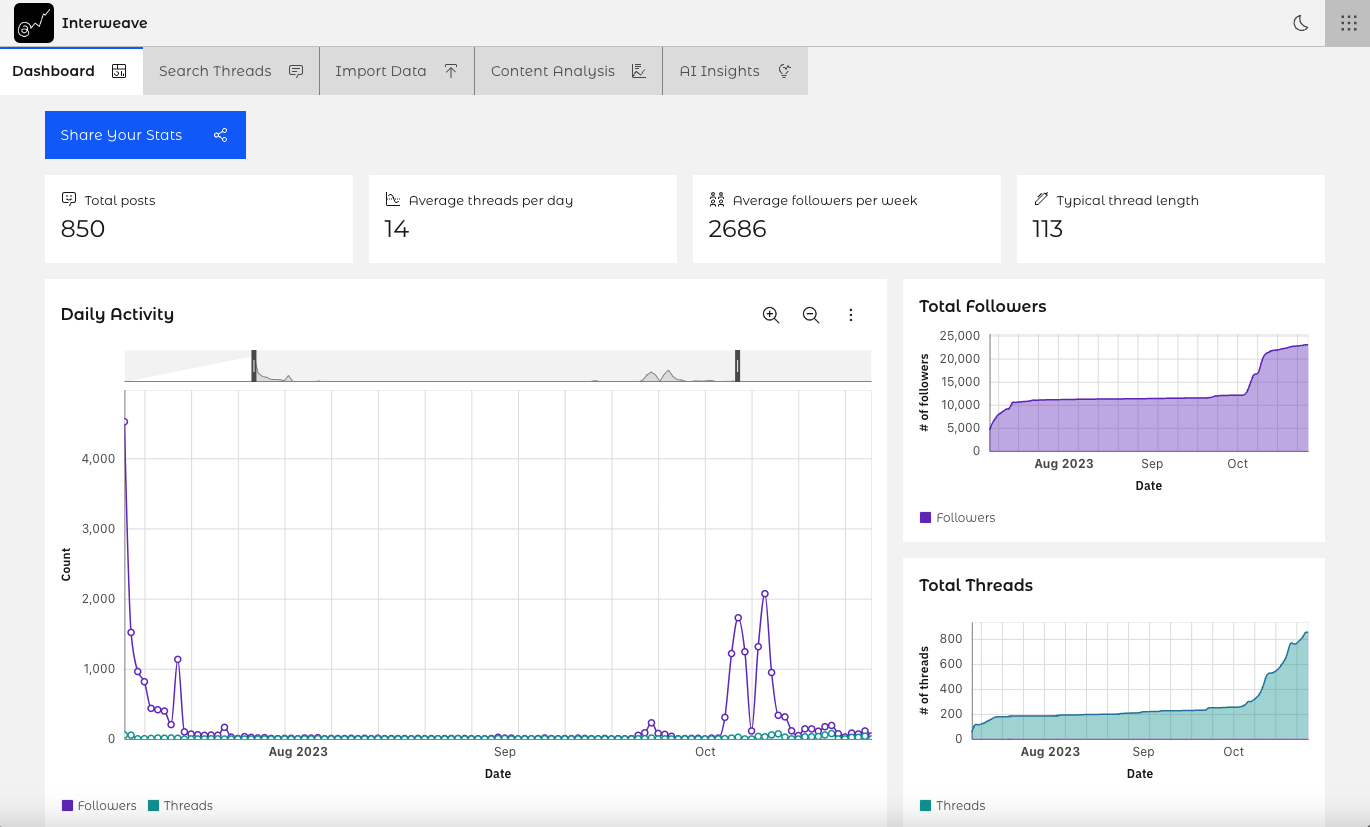Viewport: 1370px width, 827px height.
Task: Click the Typical thread length pencil icon
Action: coord(1041,199)
